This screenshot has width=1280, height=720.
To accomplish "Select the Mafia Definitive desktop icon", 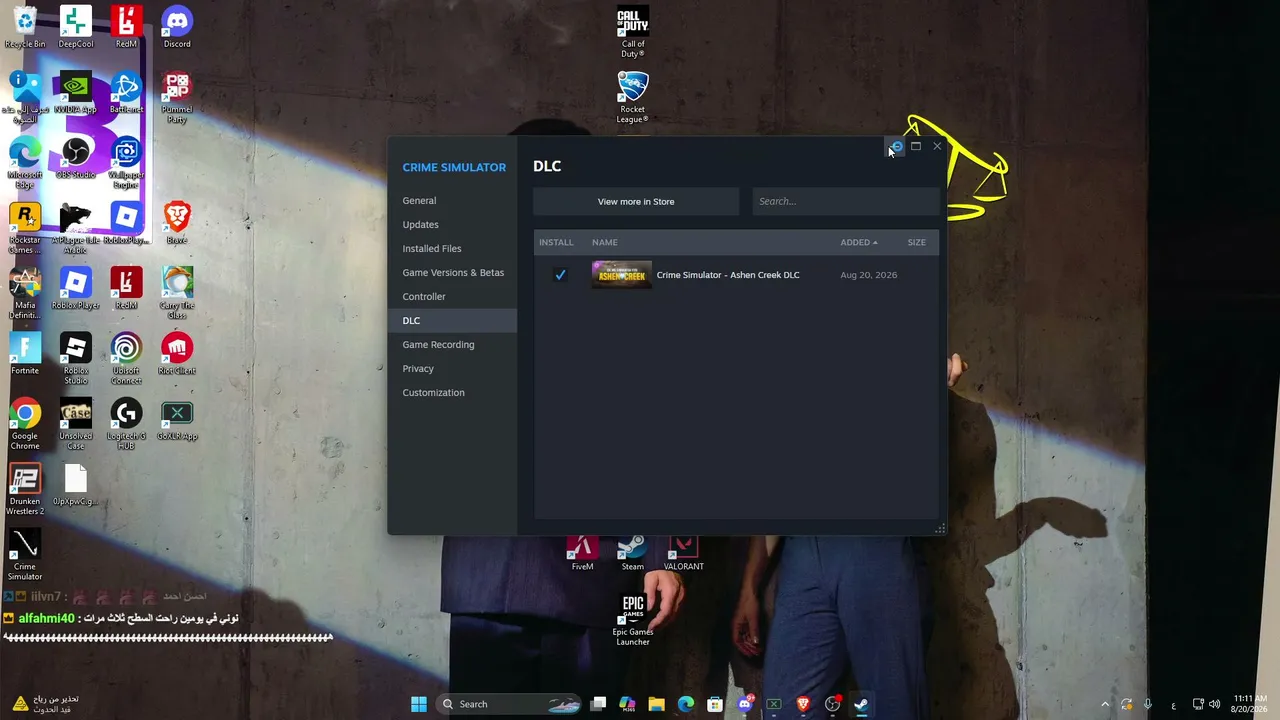I will pyautogui.click(x=25, y=294).
